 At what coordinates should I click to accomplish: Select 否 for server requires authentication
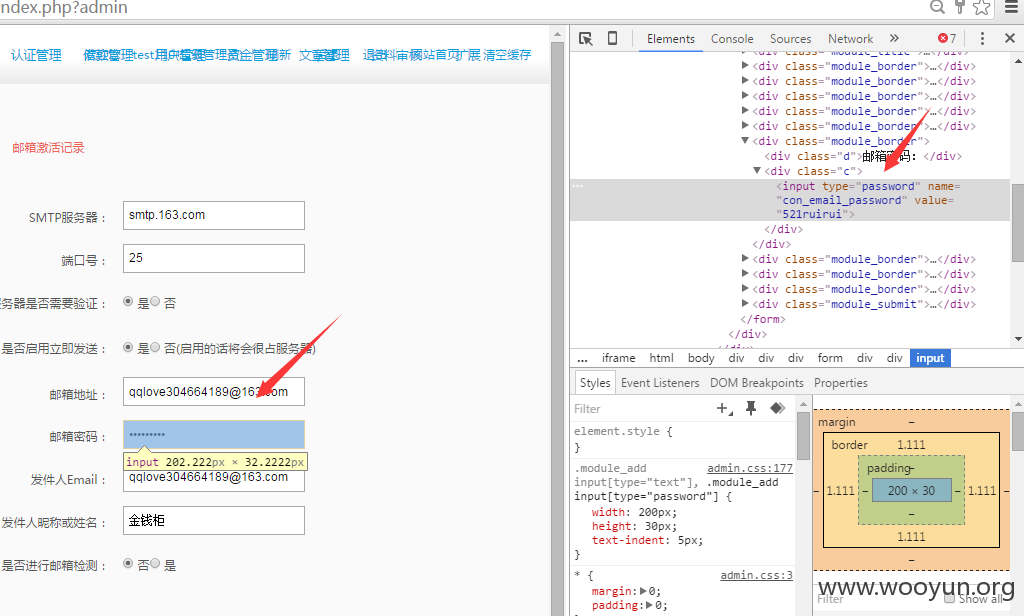click(155, 302)
